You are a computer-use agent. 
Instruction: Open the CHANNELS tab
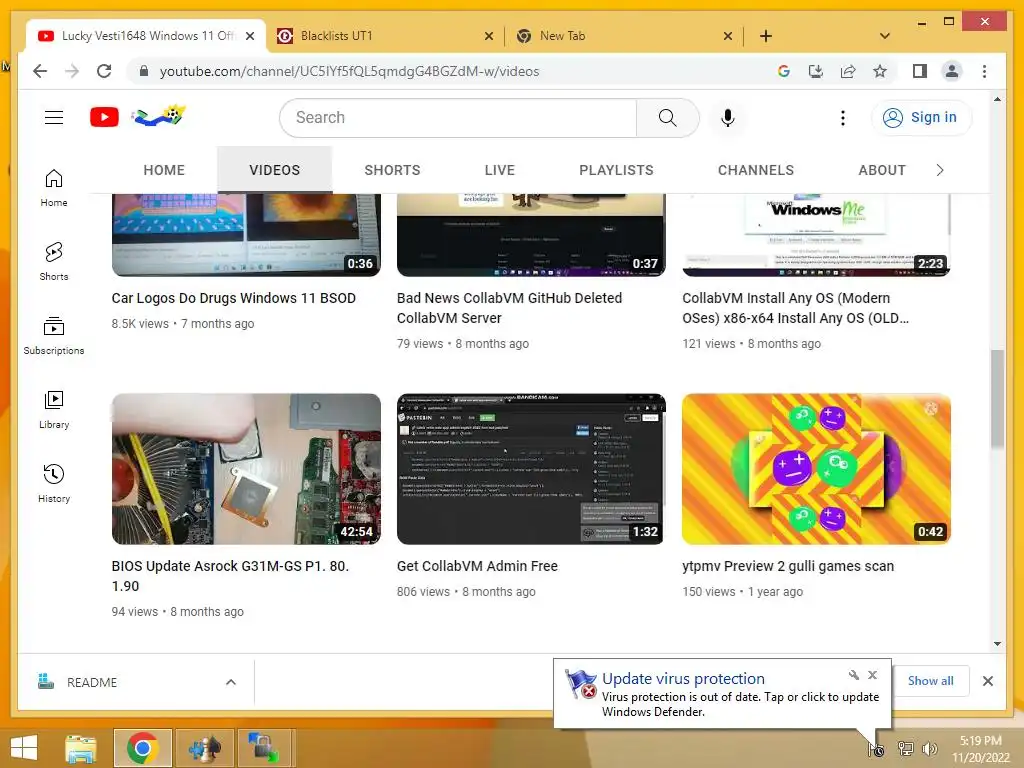pos(756,170)
